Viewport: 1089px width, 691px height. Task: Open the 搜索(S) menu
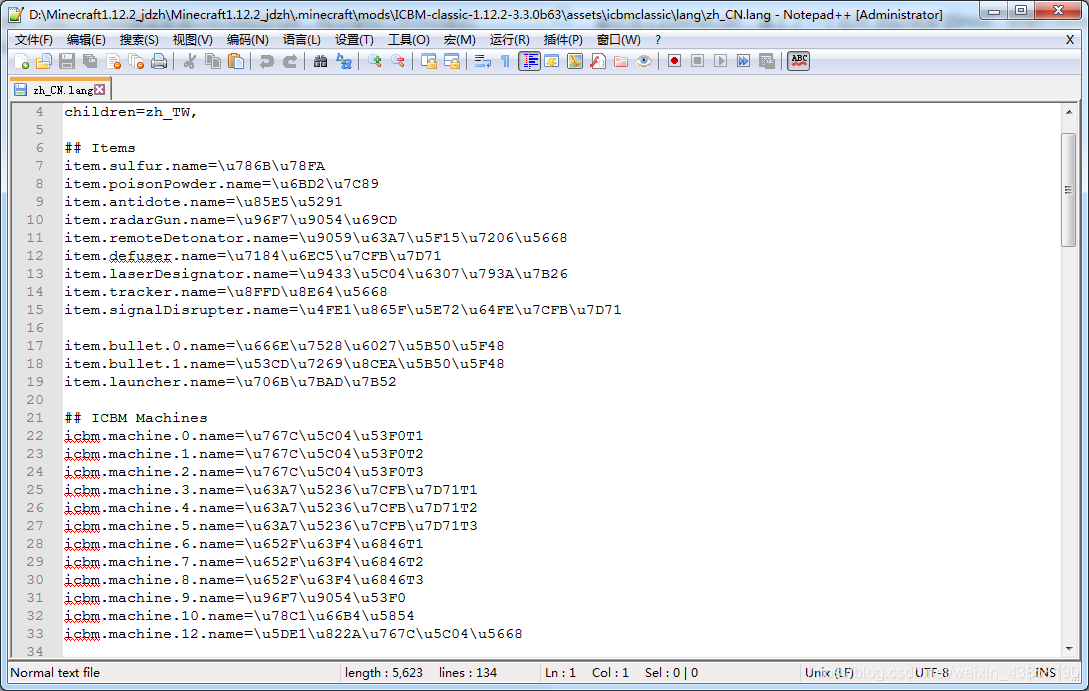coord(139,40)
